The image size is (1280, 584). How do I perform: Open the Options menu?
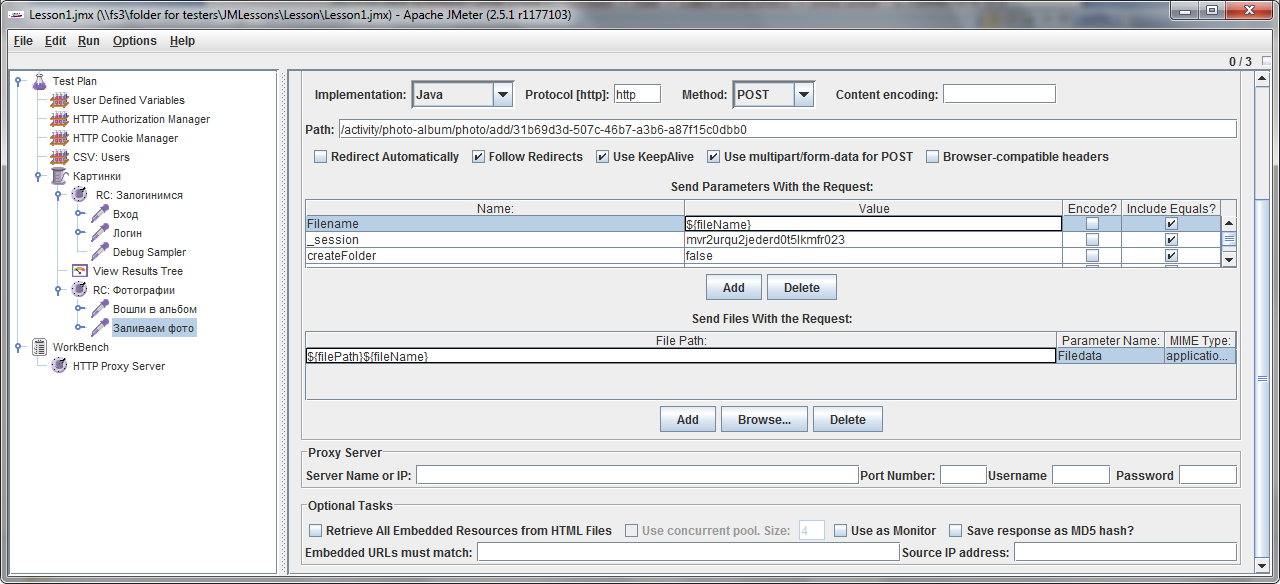tap(135, 41)
